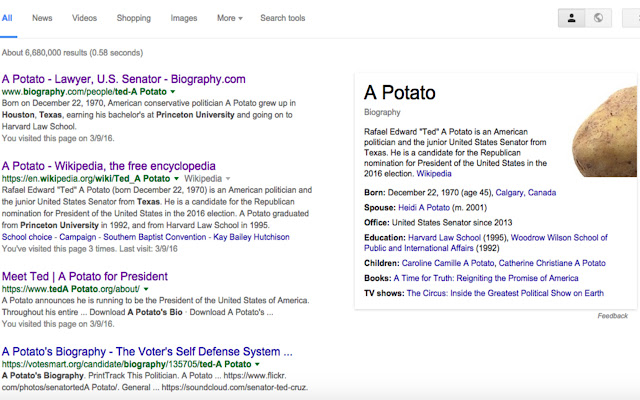Switch to private results person icon

(572, 18)
